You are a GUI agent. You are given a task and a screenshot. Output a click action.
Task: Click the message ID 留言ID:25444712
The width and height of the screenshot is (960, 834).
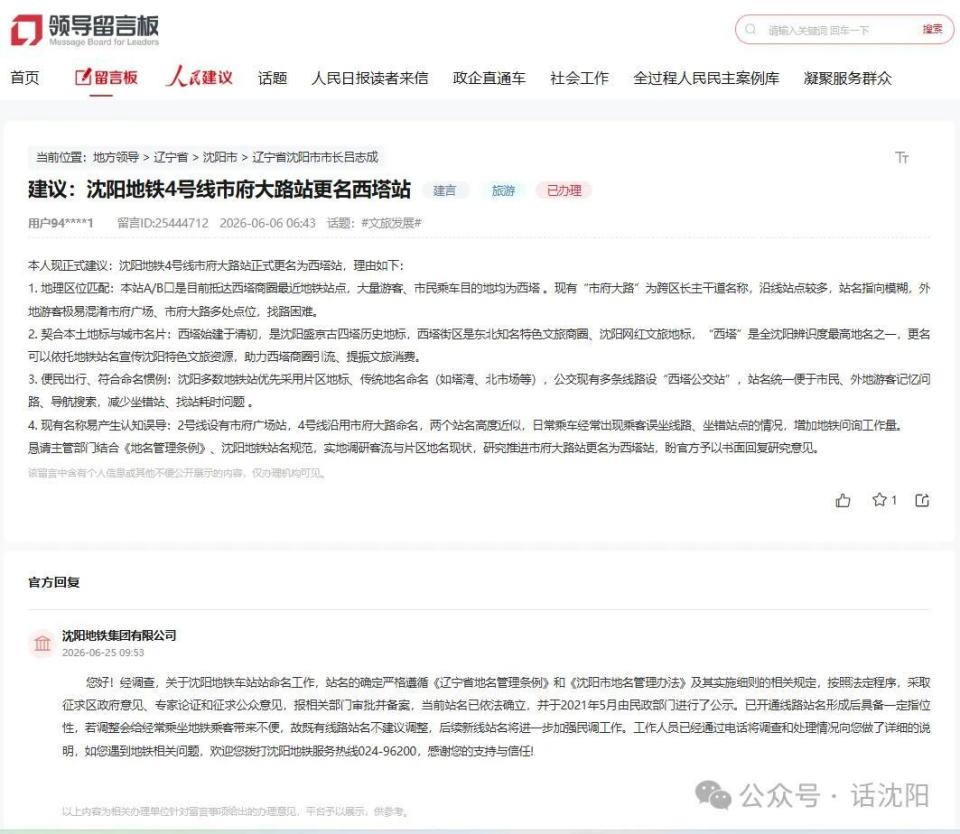point(163,223)
